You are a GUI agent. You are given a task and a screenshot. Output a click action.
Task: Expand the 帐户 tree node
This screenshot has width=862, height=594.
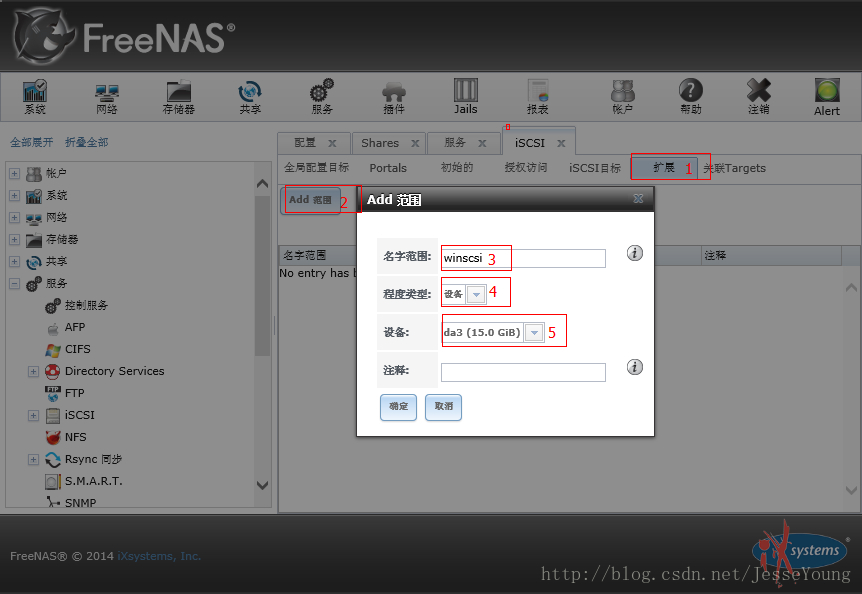(x=14, y=174)
